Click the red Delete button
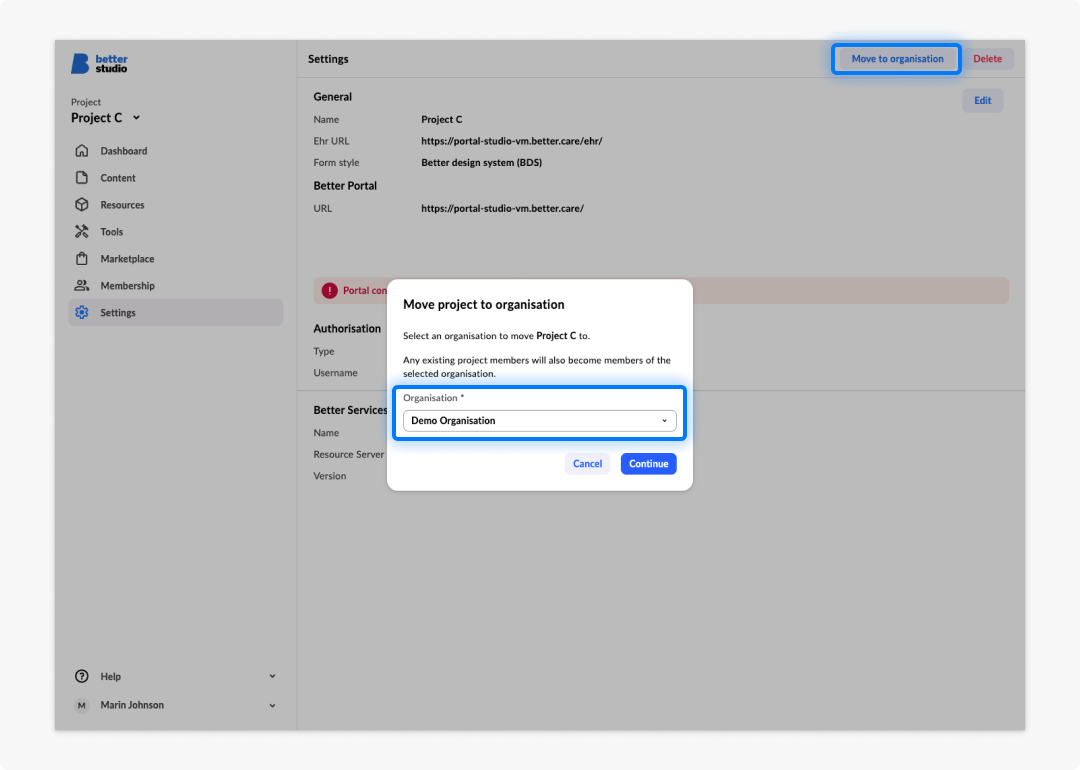The image size is (1080, 770). [987, 59]
